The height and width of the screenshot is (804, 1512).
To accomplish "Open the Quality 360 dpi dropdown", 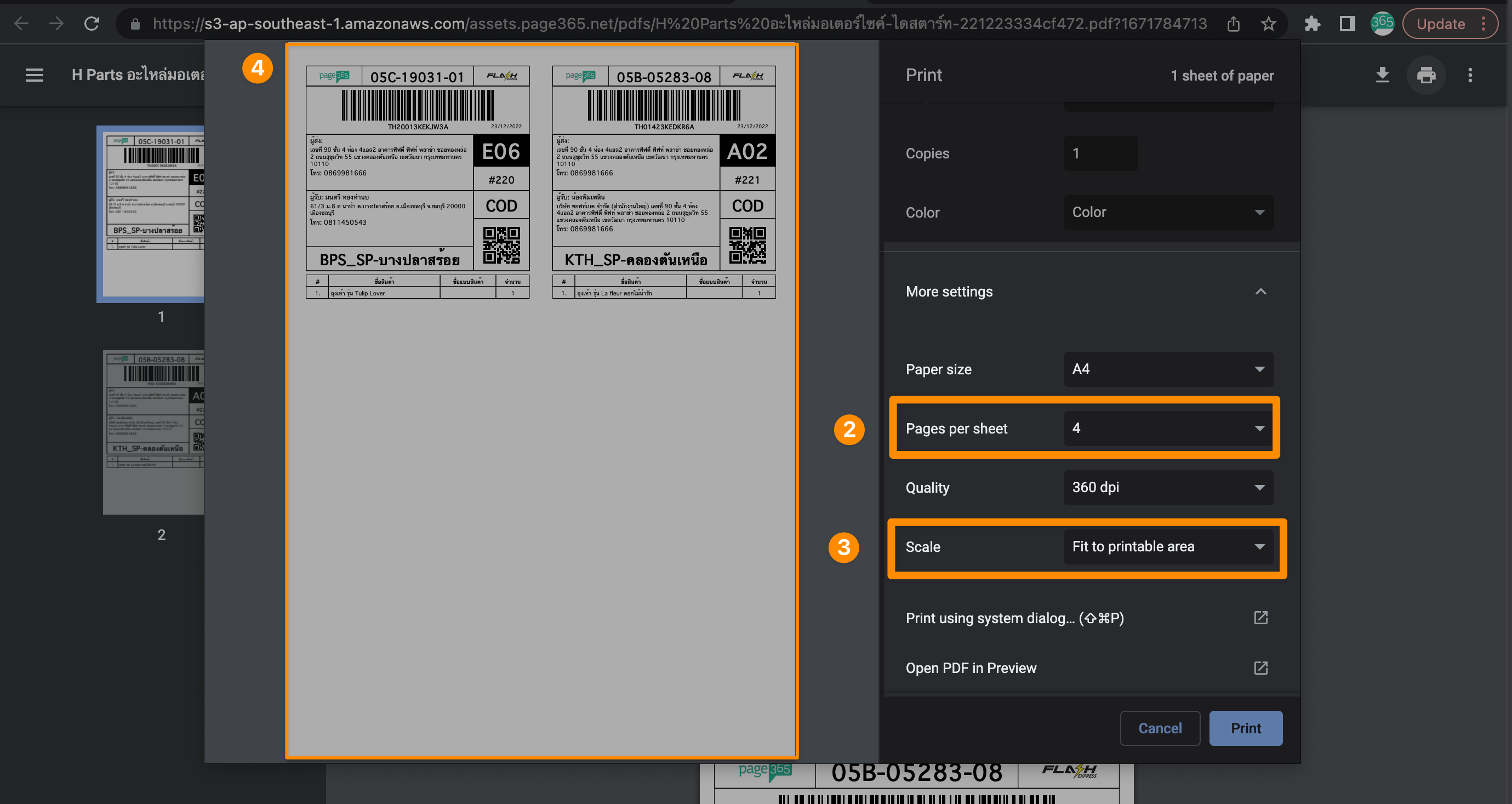I will click(x=1168, y=488).
